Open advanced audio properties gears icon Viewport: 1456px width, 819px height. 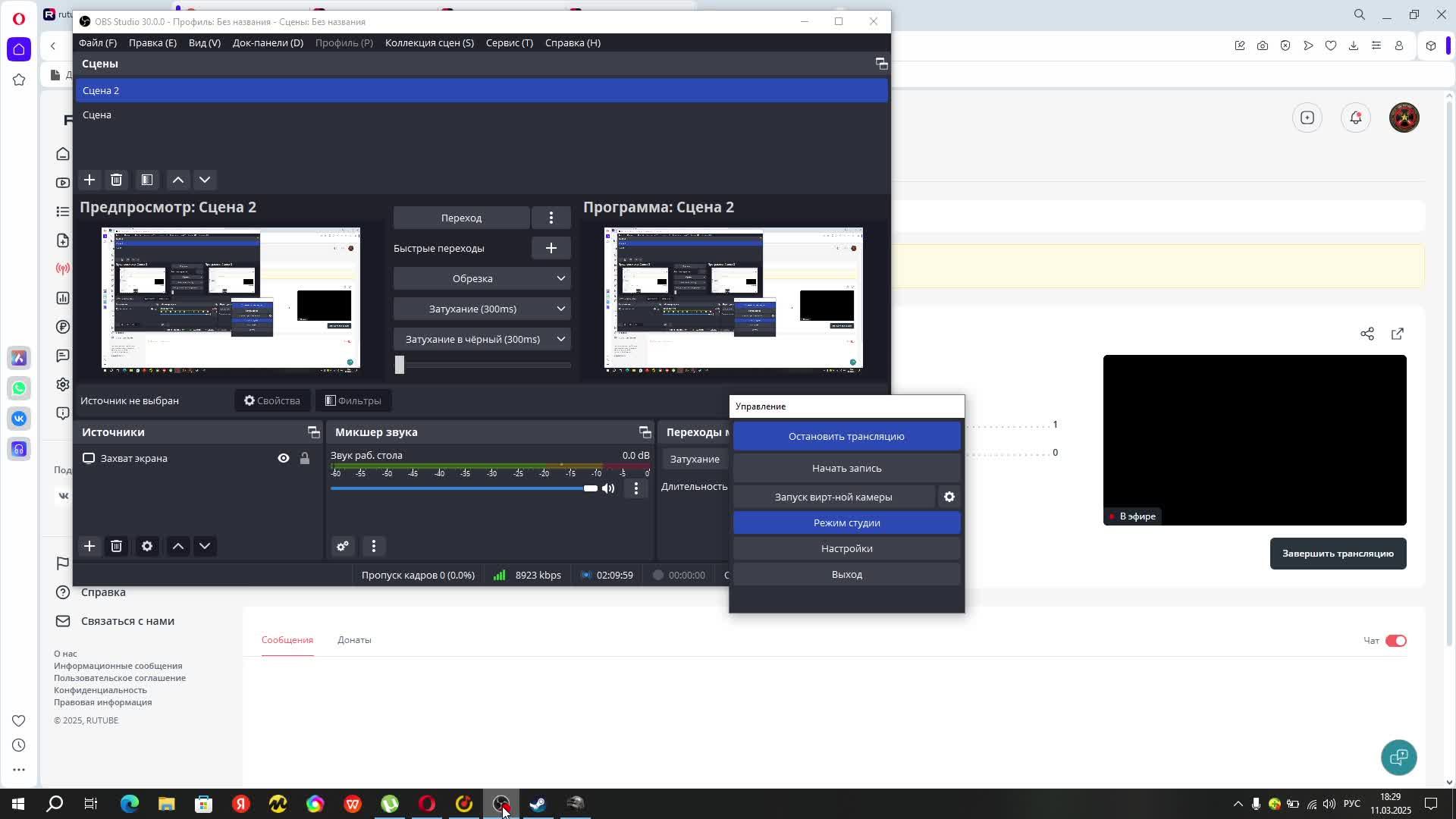[x=343, y=546]
